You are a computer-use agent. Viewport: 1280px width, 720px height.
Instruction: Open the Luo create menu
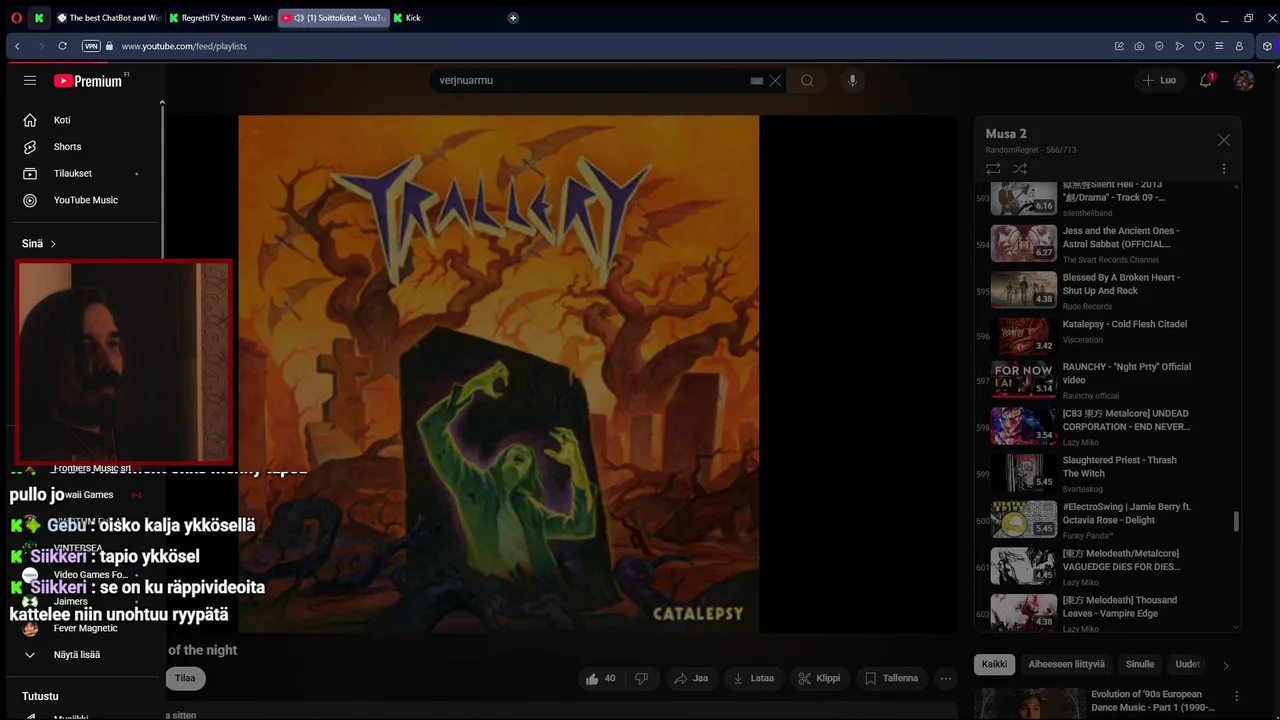tap(1159, 80)
